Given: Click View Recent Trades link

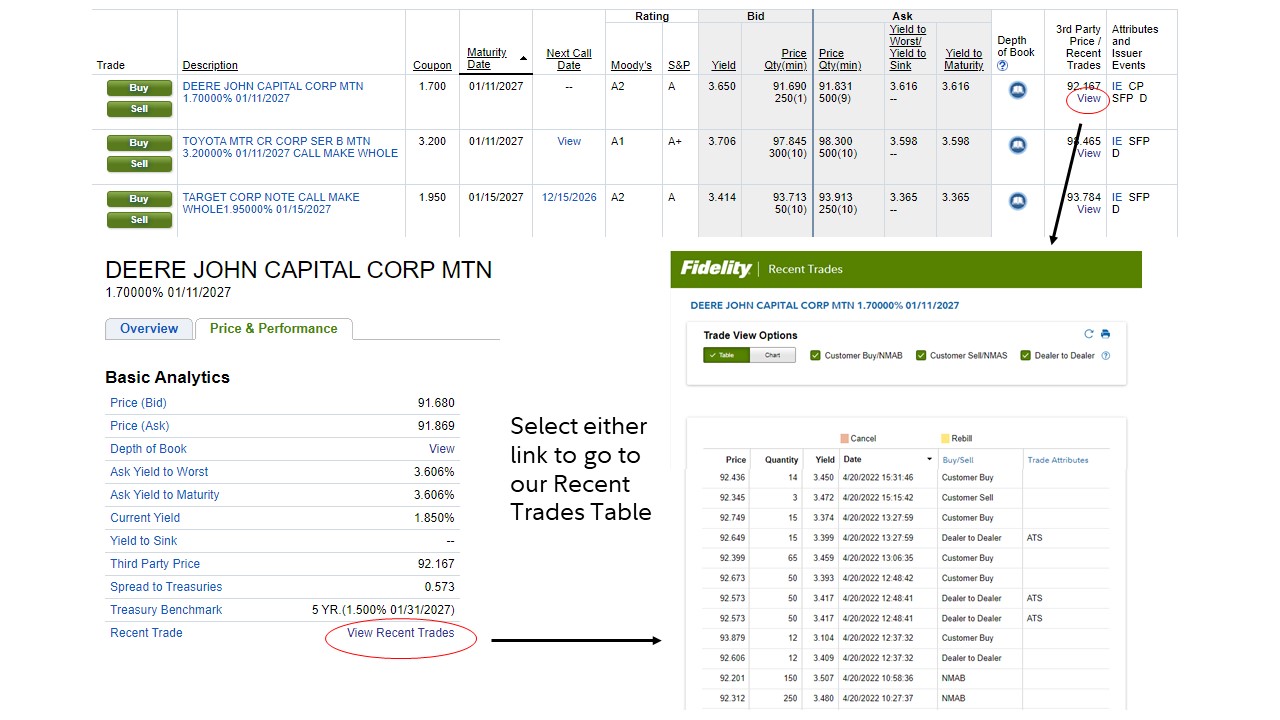Looking at the screenshot, I should [400, 633].
